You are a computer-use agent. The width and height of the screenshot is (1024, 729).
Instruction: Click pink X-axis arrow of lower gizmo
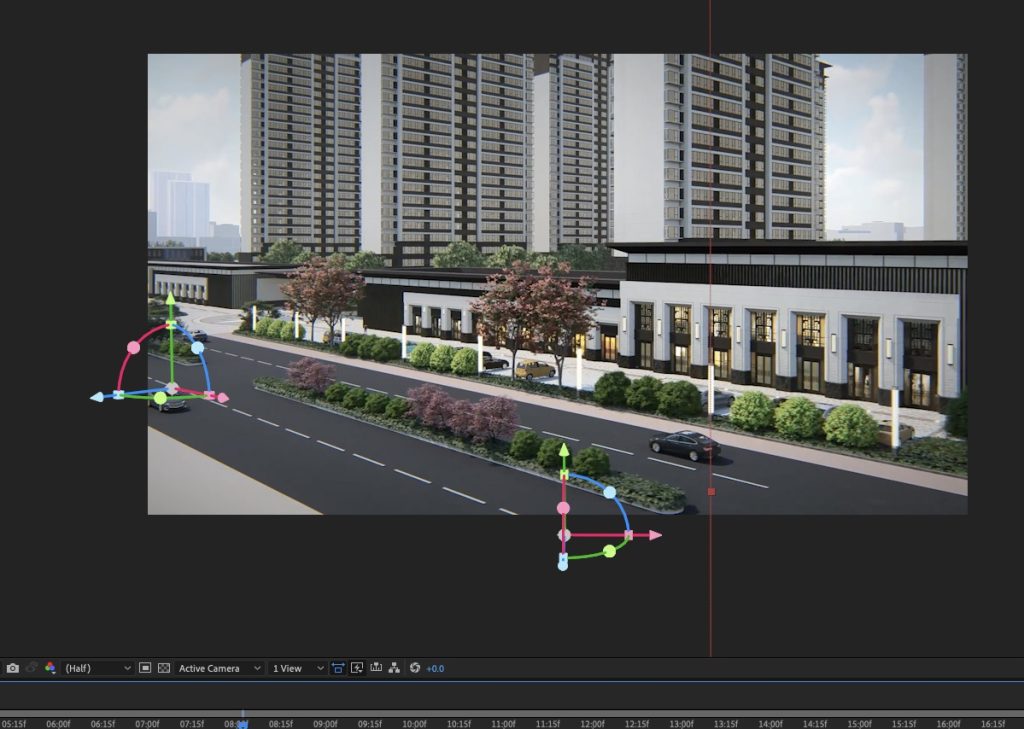pos(655,535)
